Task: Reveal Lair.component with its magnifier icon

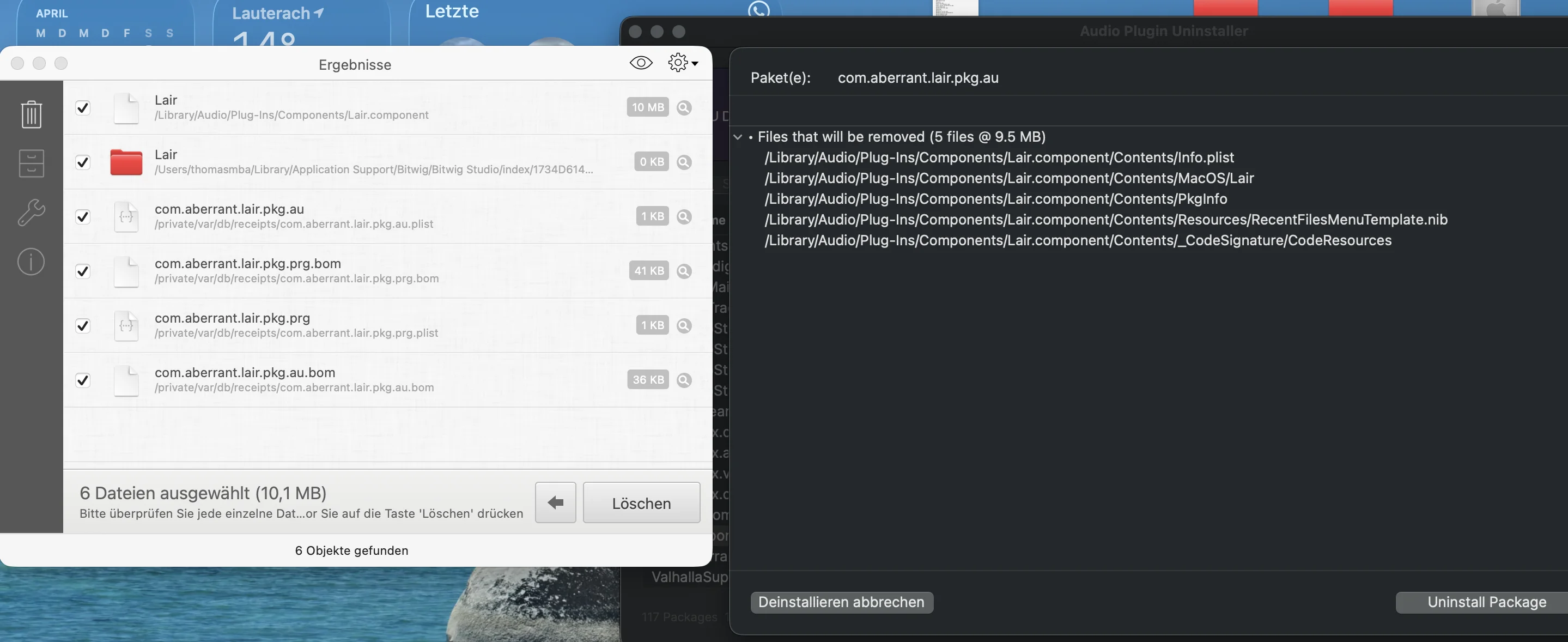Action: tap(684, 108)
